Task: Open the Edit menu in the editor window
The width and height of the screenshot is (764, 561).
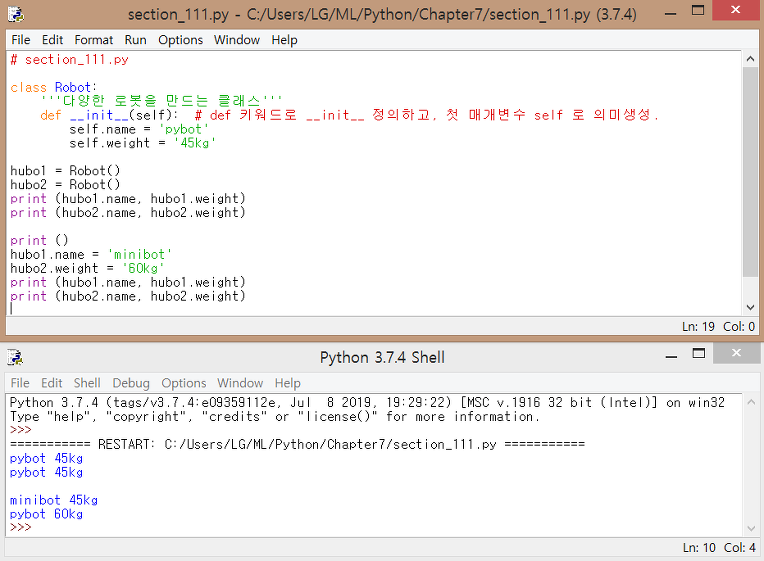Action: click(x=52, y=40)
